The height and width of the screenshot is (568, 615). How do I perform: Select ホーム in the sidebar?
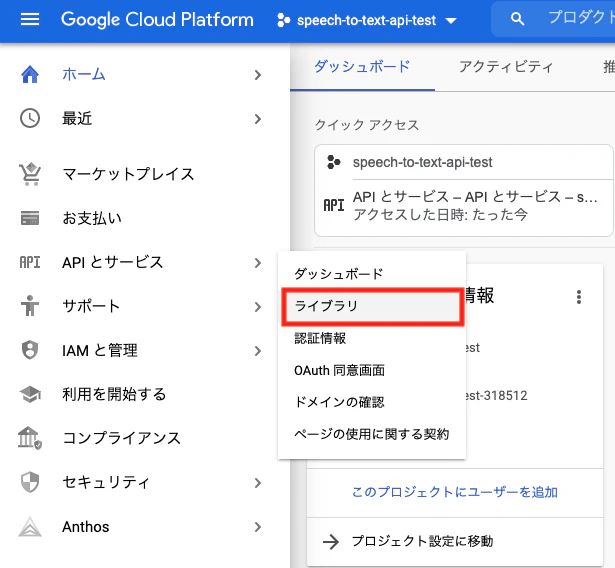pos(84,74)
